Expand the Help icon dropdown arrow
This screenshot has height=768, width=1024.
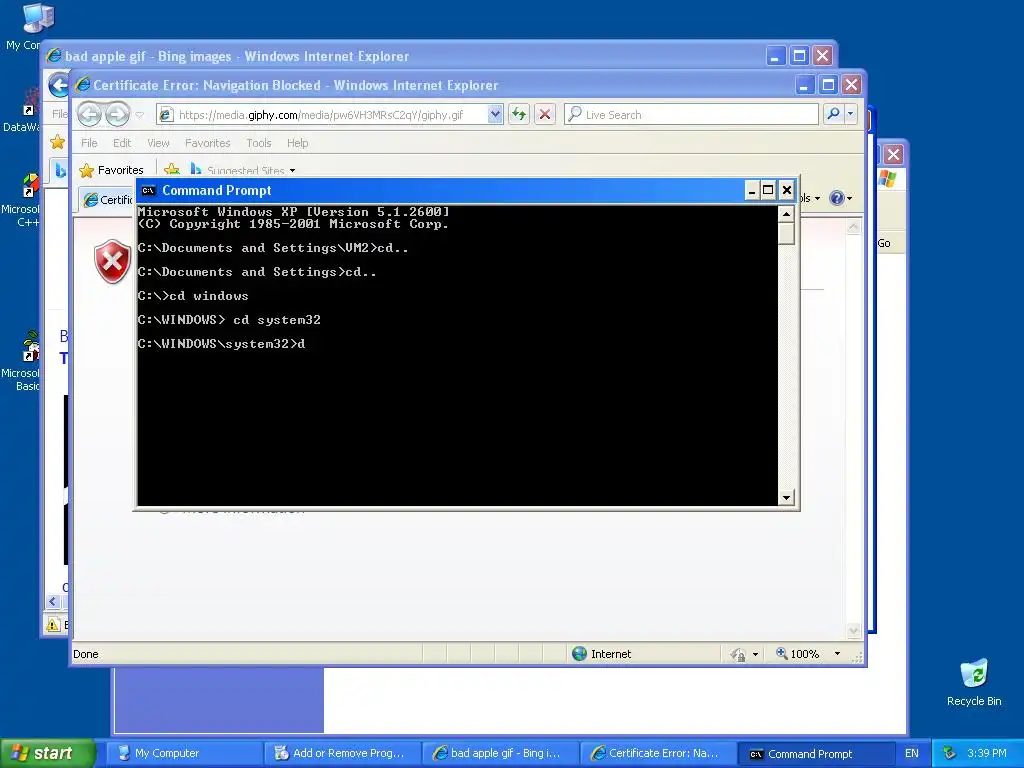[850, 199]
